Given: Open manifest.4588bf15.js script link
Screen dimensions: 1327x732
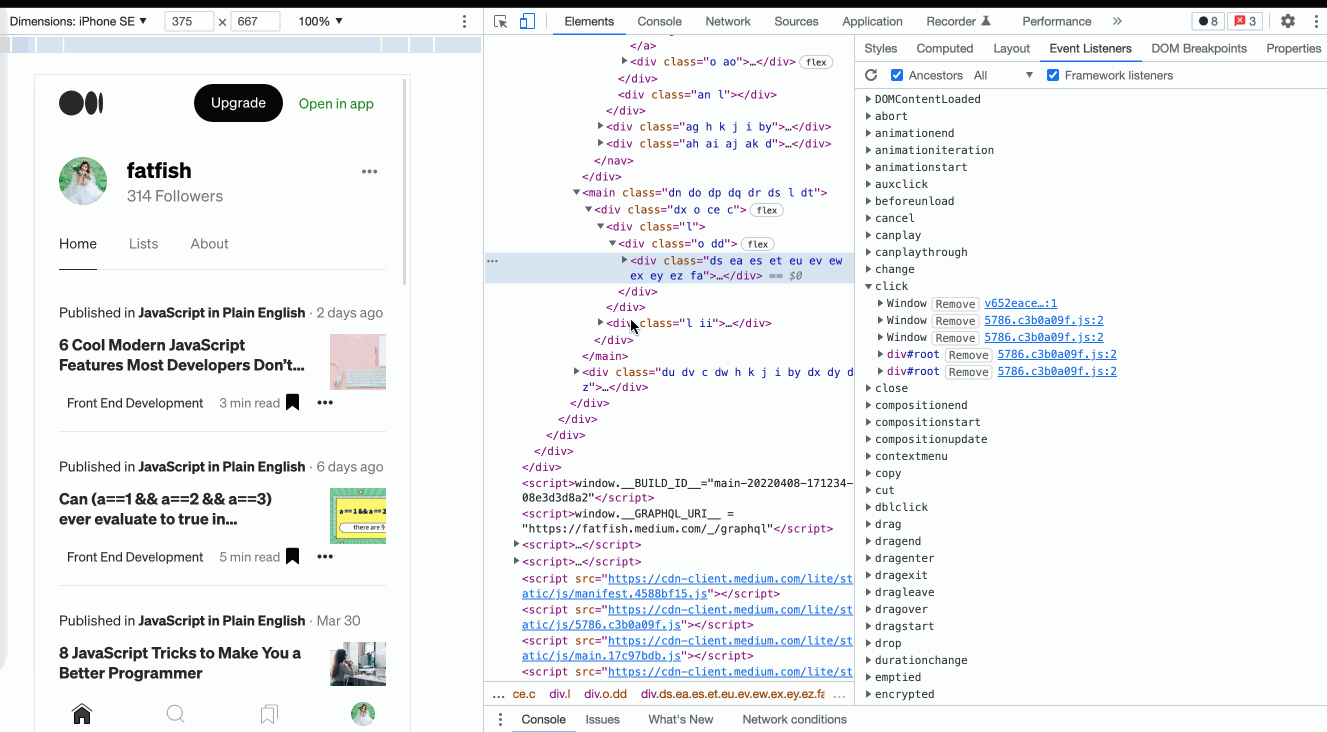Looking at the screenshot, I should coord(615,594).
